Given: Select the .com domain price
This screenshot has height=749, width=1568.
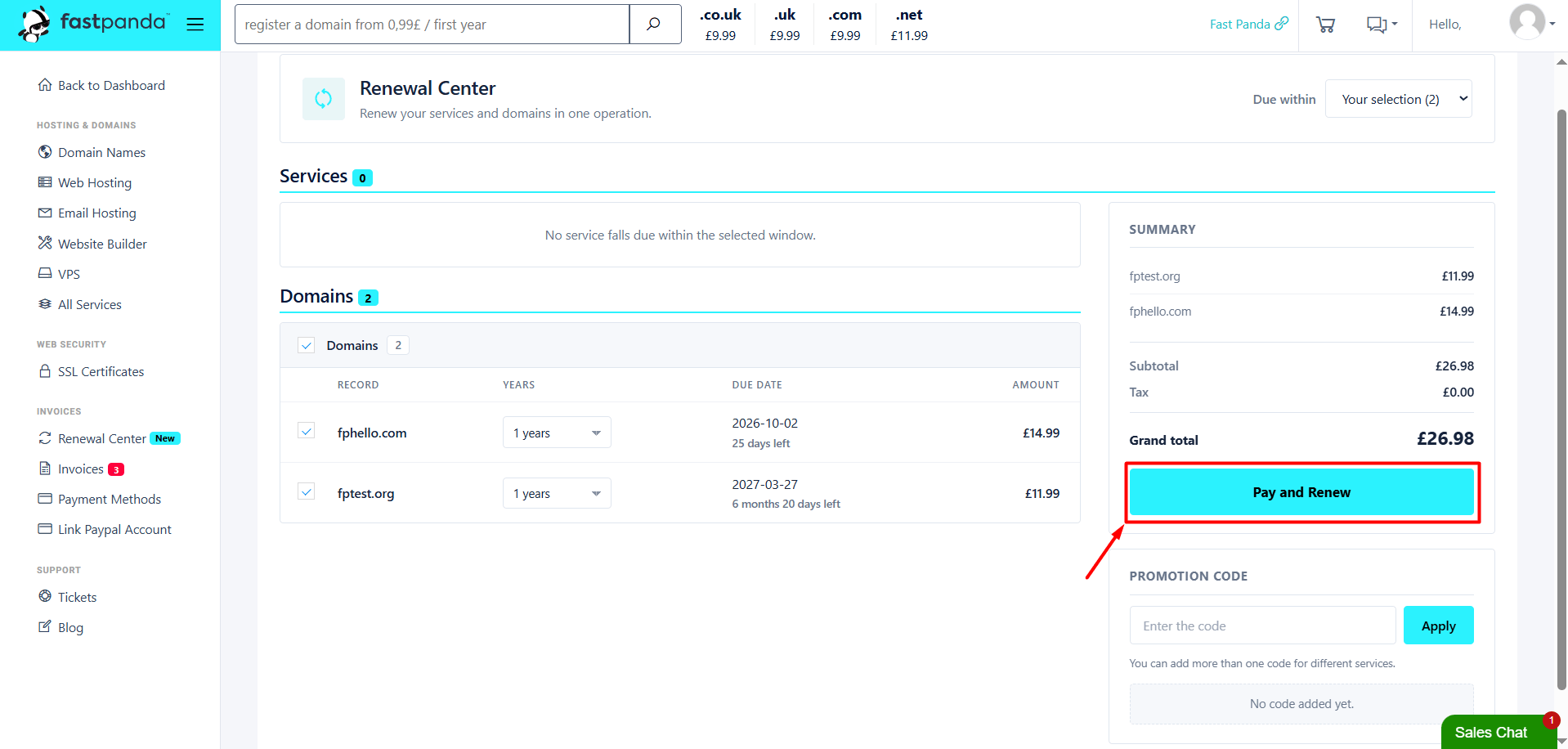Looking at the screenshot, I should coord(845,25).
